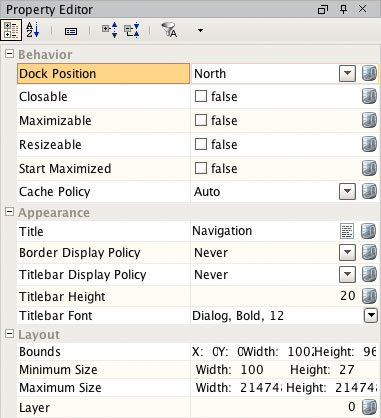This screenshot has height=418, width=381.
Task: Open the property filter funnel icon
Action: coord(169,30)
